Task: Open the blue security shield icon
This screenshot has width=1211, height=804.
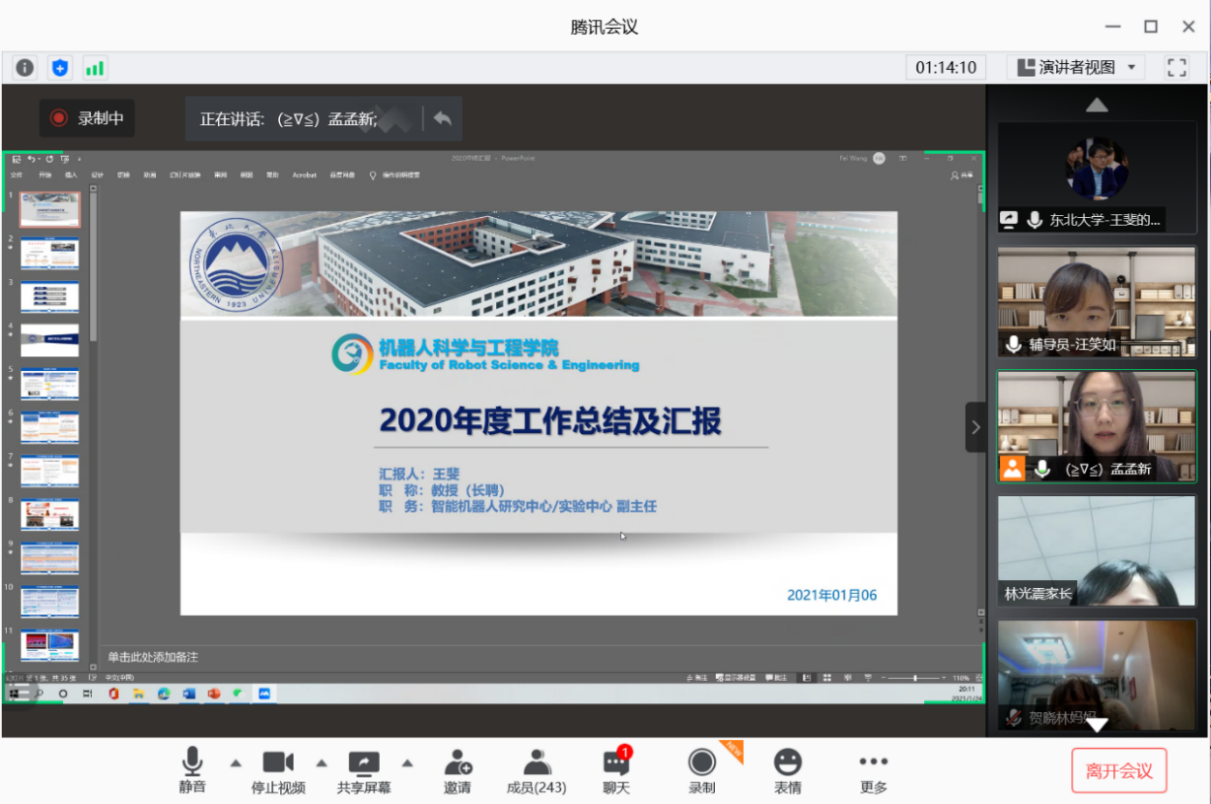Action: (60, 68)
